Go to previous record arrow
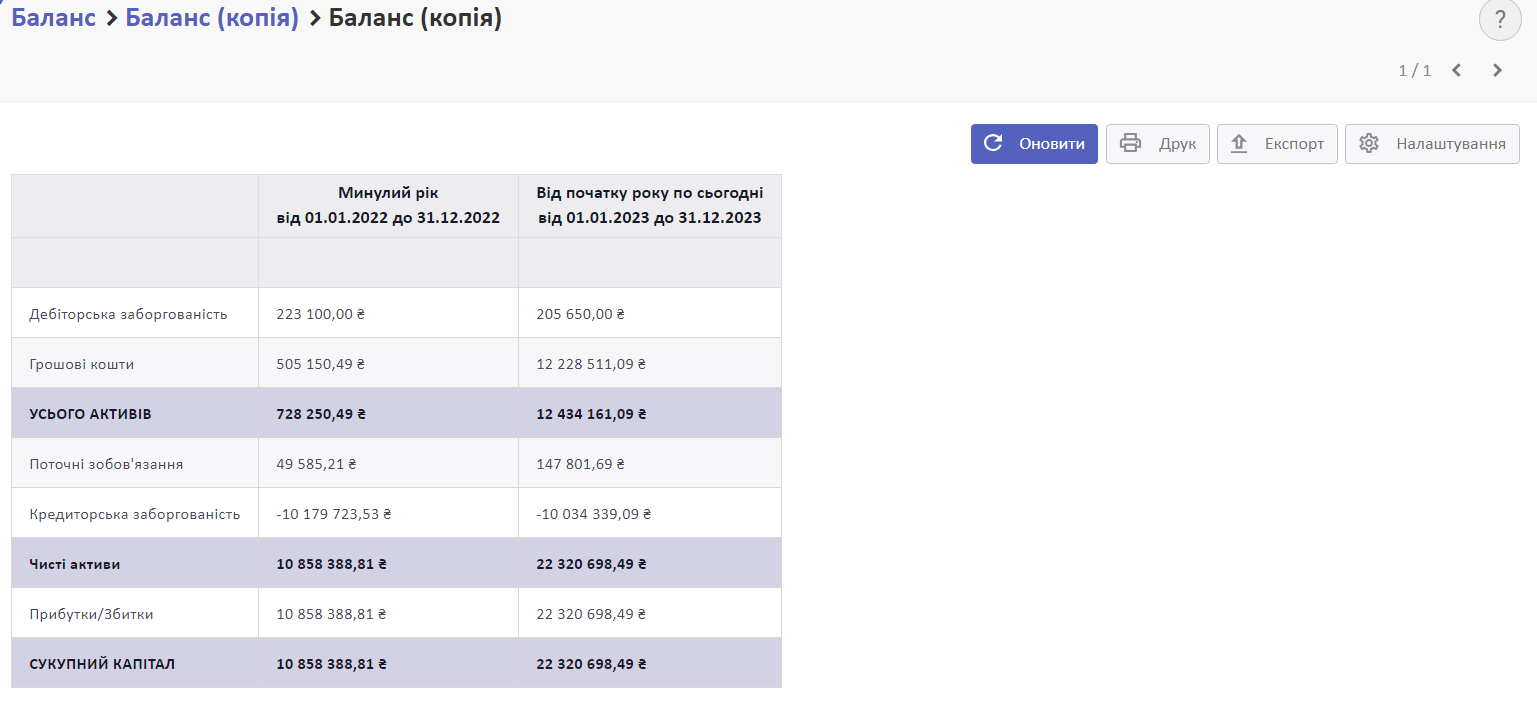This screenshot has width=1537, height=727. click(1457, 70)
